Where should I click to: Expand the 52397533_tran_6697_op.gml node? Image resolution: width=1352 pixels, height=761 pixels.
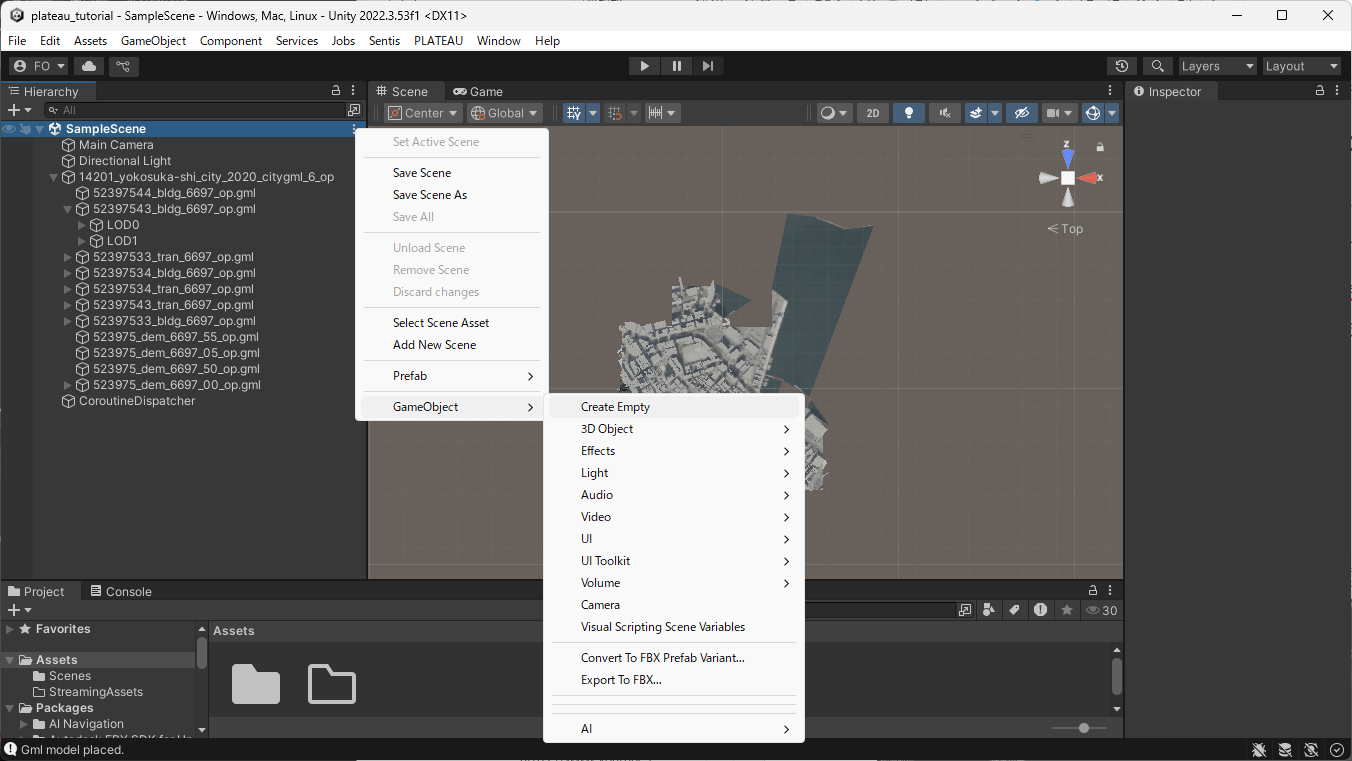[68, 257]
